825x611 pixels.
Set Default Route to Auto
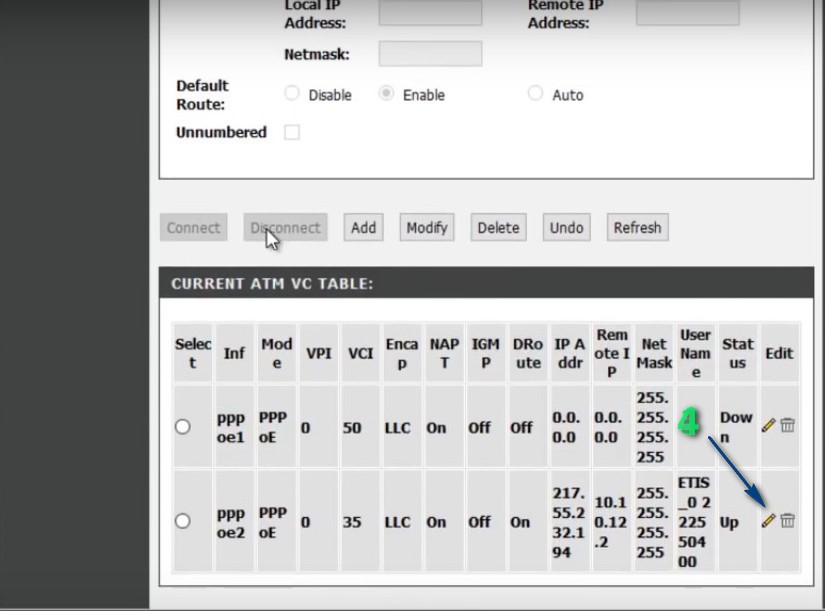point(535,94)
